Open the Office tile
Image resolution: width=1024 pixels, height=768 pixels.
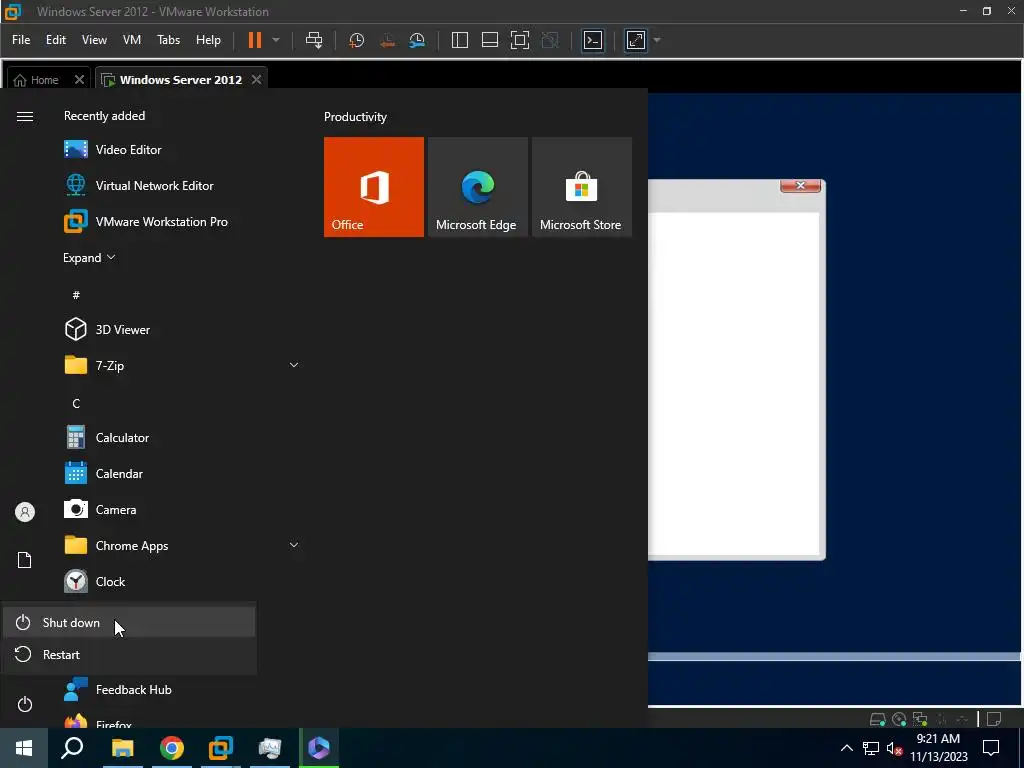click(374, 187)
